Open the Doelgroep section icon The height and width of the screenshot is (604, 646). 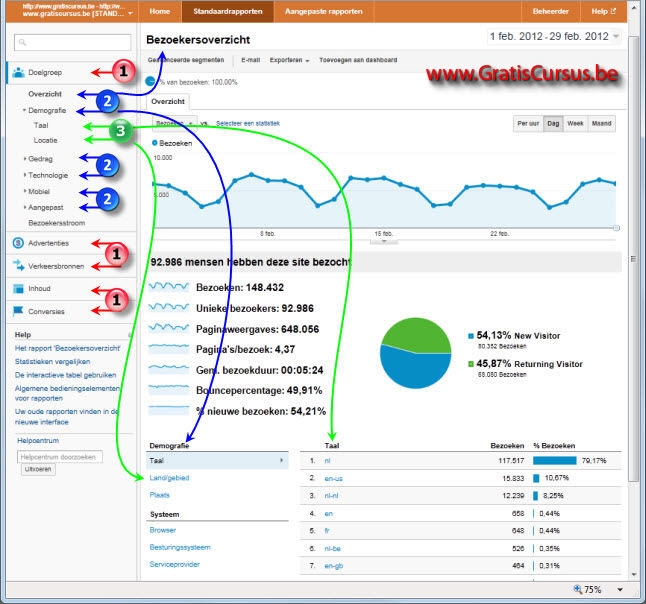point(19,73)
